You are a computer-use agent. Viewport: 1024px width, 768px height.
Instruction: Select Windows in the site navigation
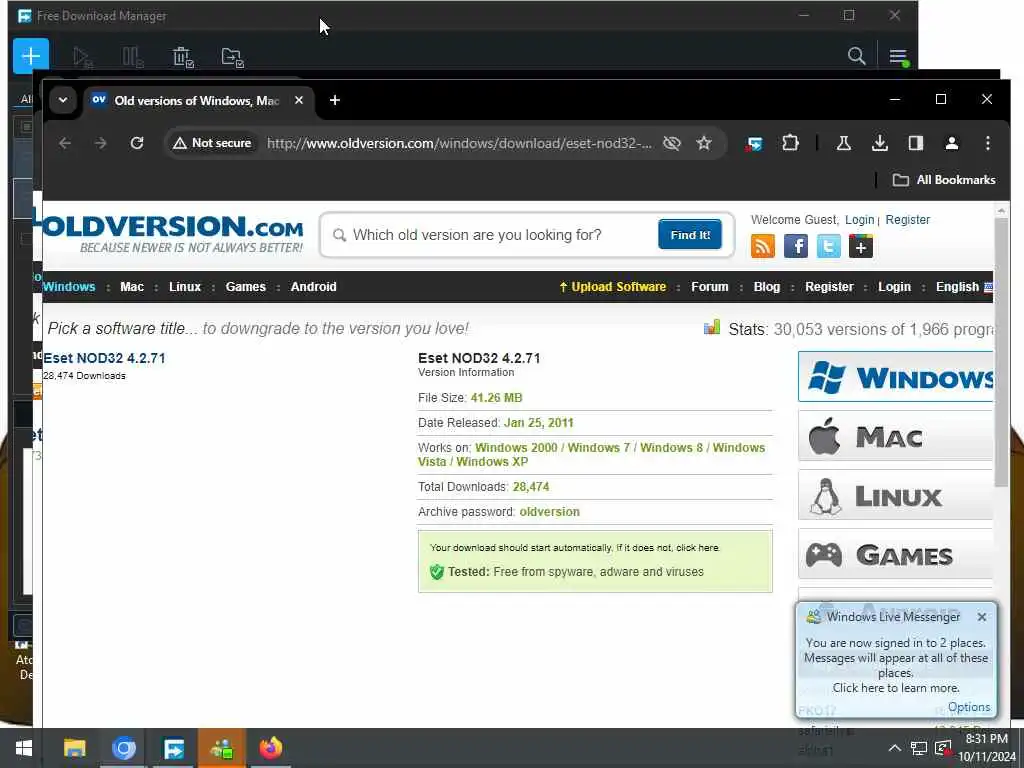[69, 287]
